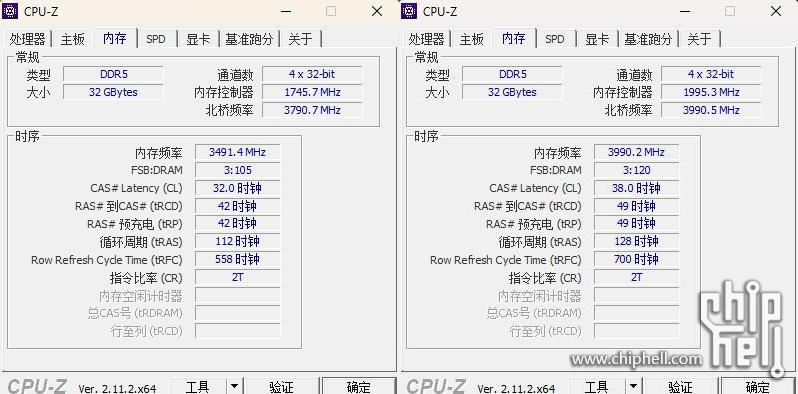Click tRAS value 112 时钟

(x=238, y=241)
